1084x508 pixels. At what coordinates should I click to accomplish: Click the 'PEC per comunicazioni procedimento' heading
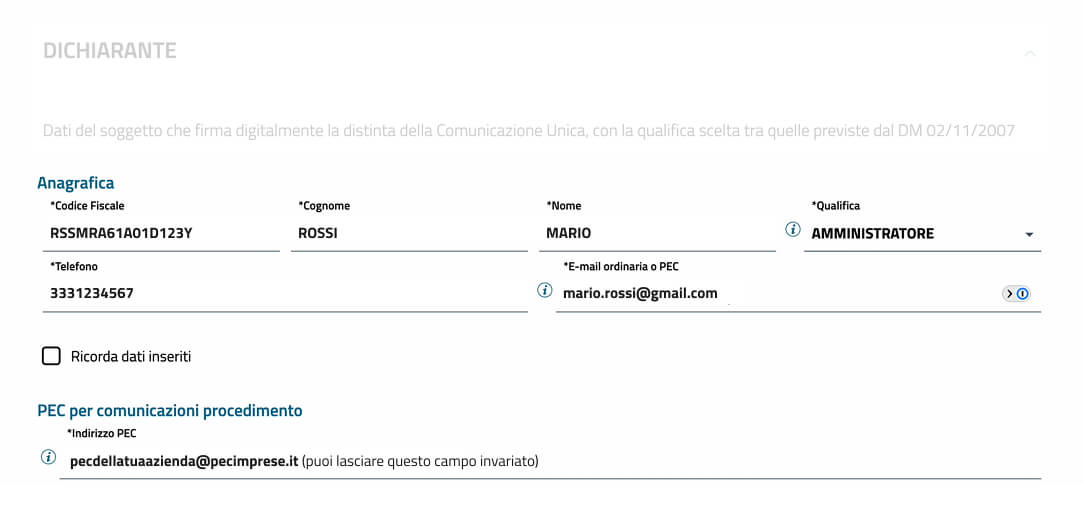point(170,411)
